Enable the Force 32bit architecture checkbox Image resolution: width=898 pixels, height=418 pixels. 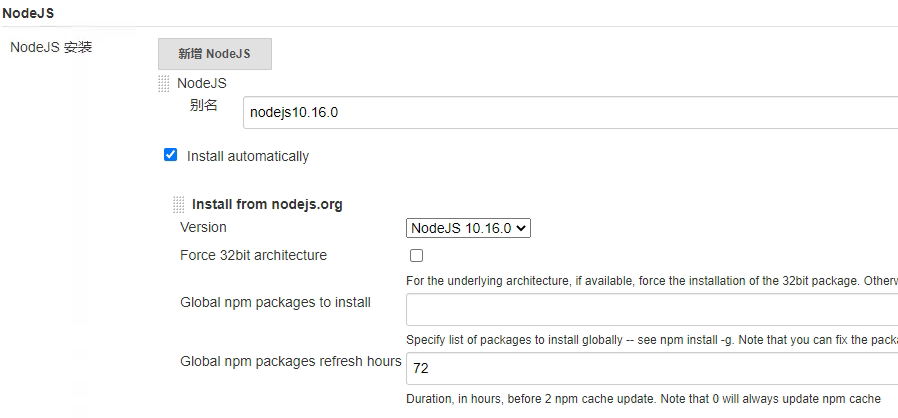point(416,255)
